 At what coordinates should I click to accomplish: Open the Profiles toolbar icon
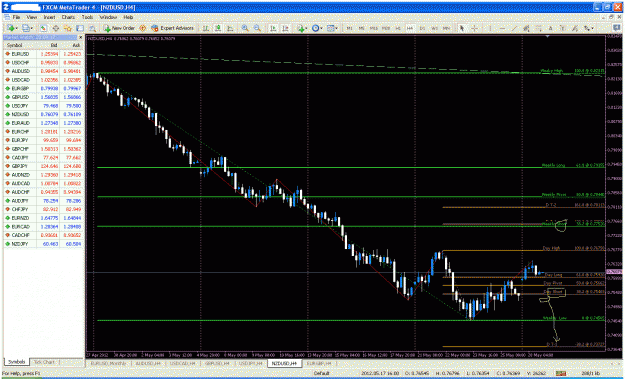point(26,28)
